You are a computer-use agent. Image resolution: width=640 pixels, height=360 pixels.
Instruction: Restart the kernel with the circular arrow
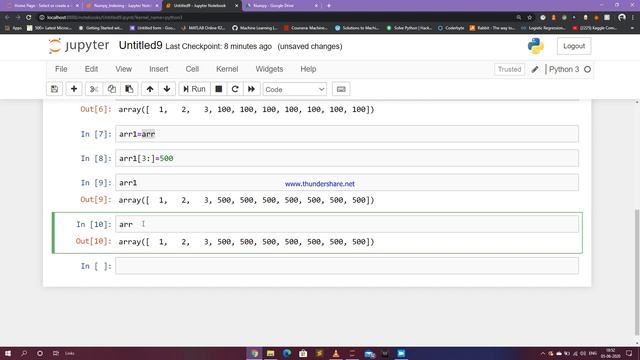pos(235,89)
